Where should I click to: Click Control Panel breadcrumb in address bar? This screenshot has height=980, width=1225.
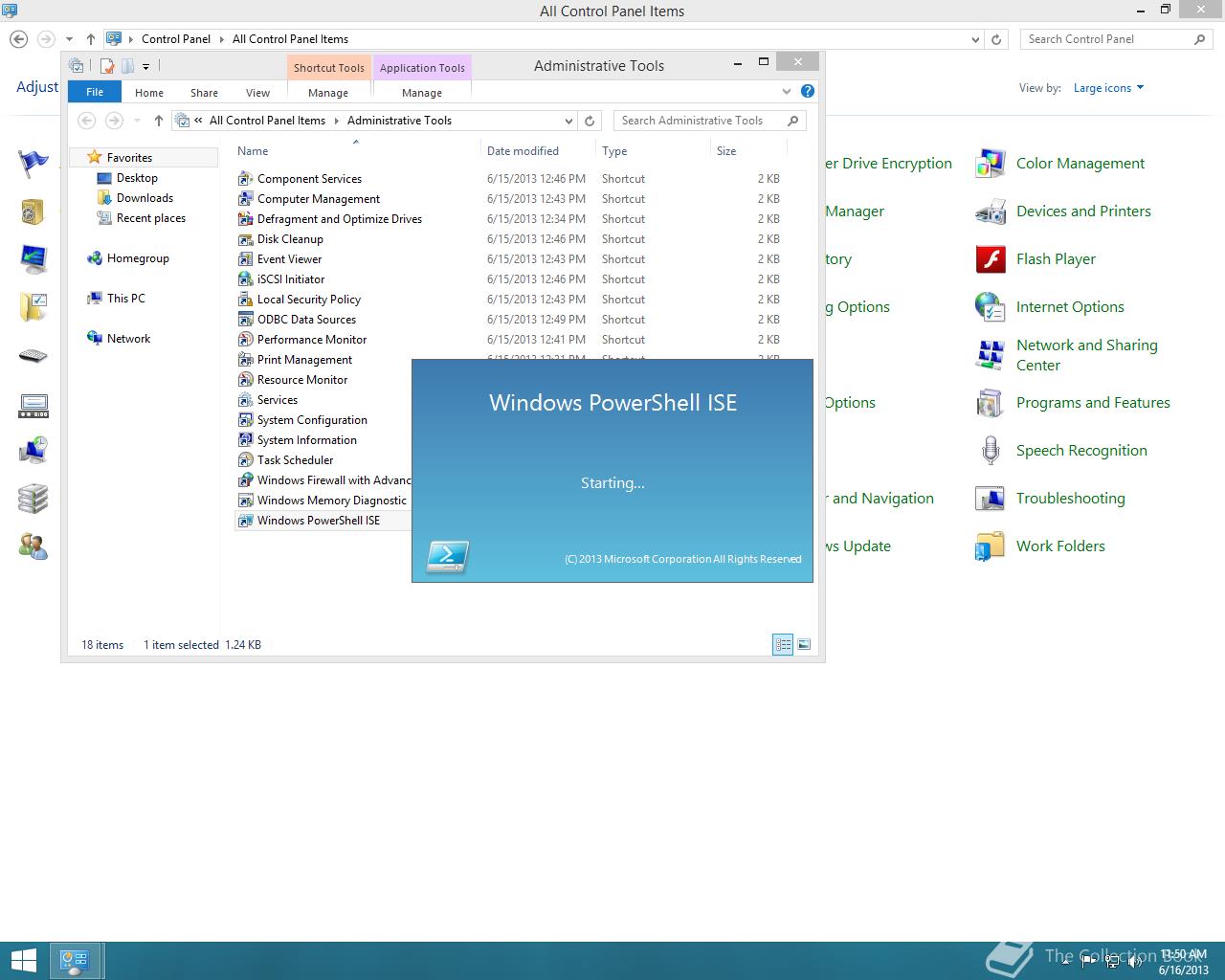176,39
